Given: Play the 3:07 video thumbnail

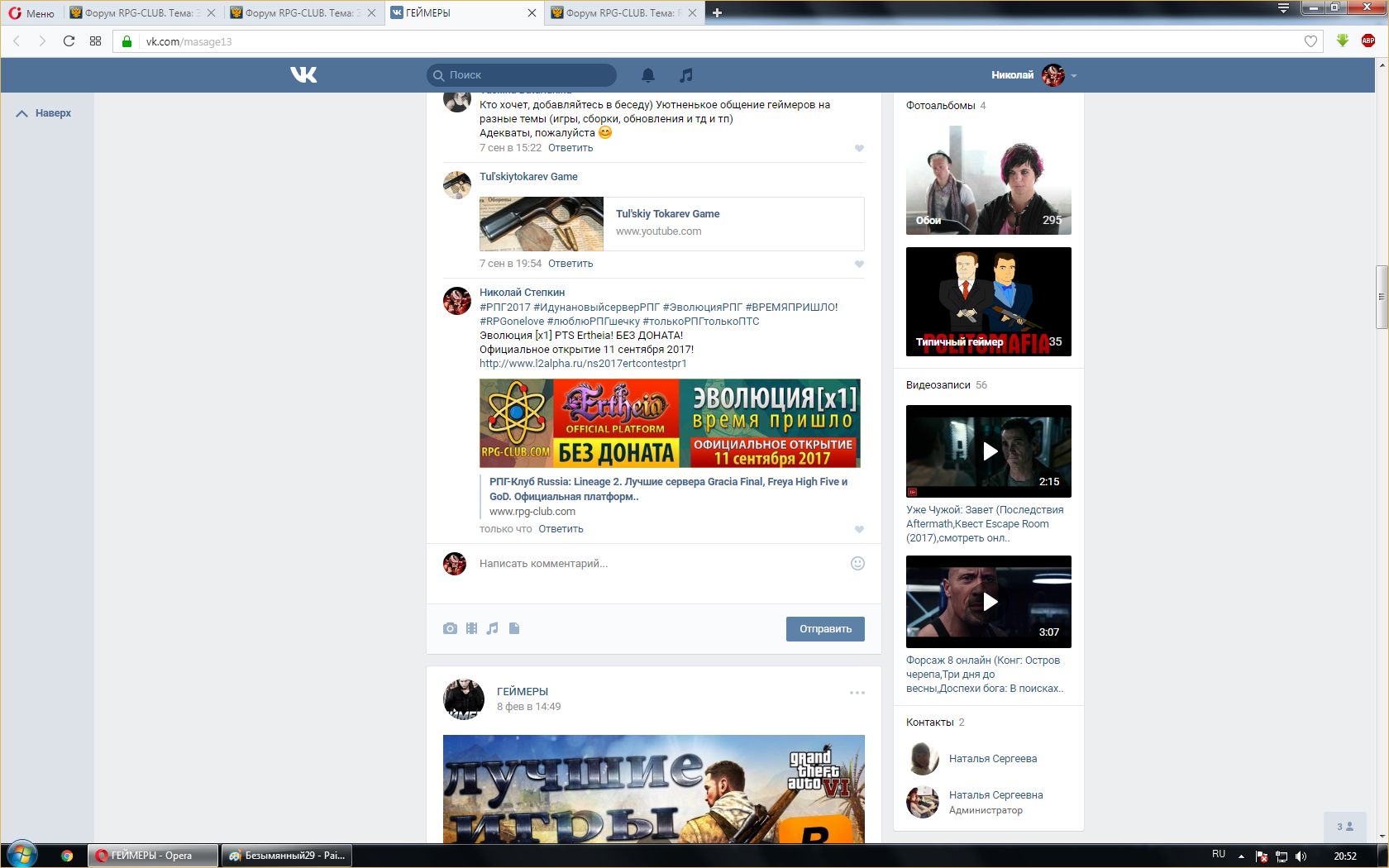Looking at the screenshot, I should [988, 602].
